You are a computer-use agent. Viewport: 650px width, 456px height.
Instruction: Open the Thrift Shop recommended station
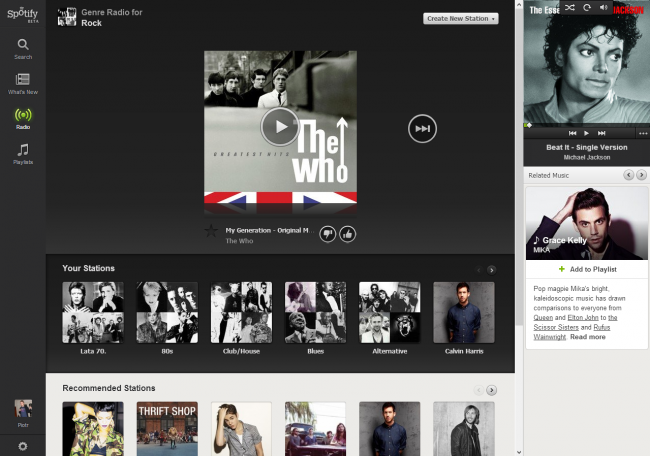click(167, 429)
